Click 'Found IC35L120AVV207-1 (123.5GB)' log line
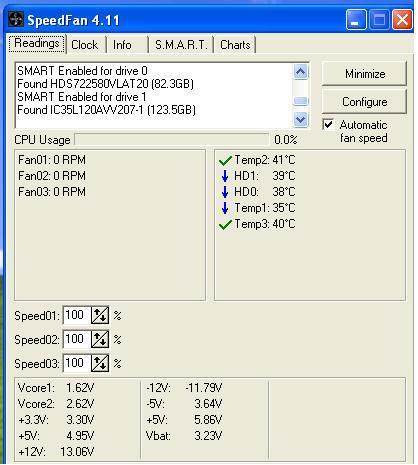The height and width of the screenshot is (465, 418). [x=106, y=110]
